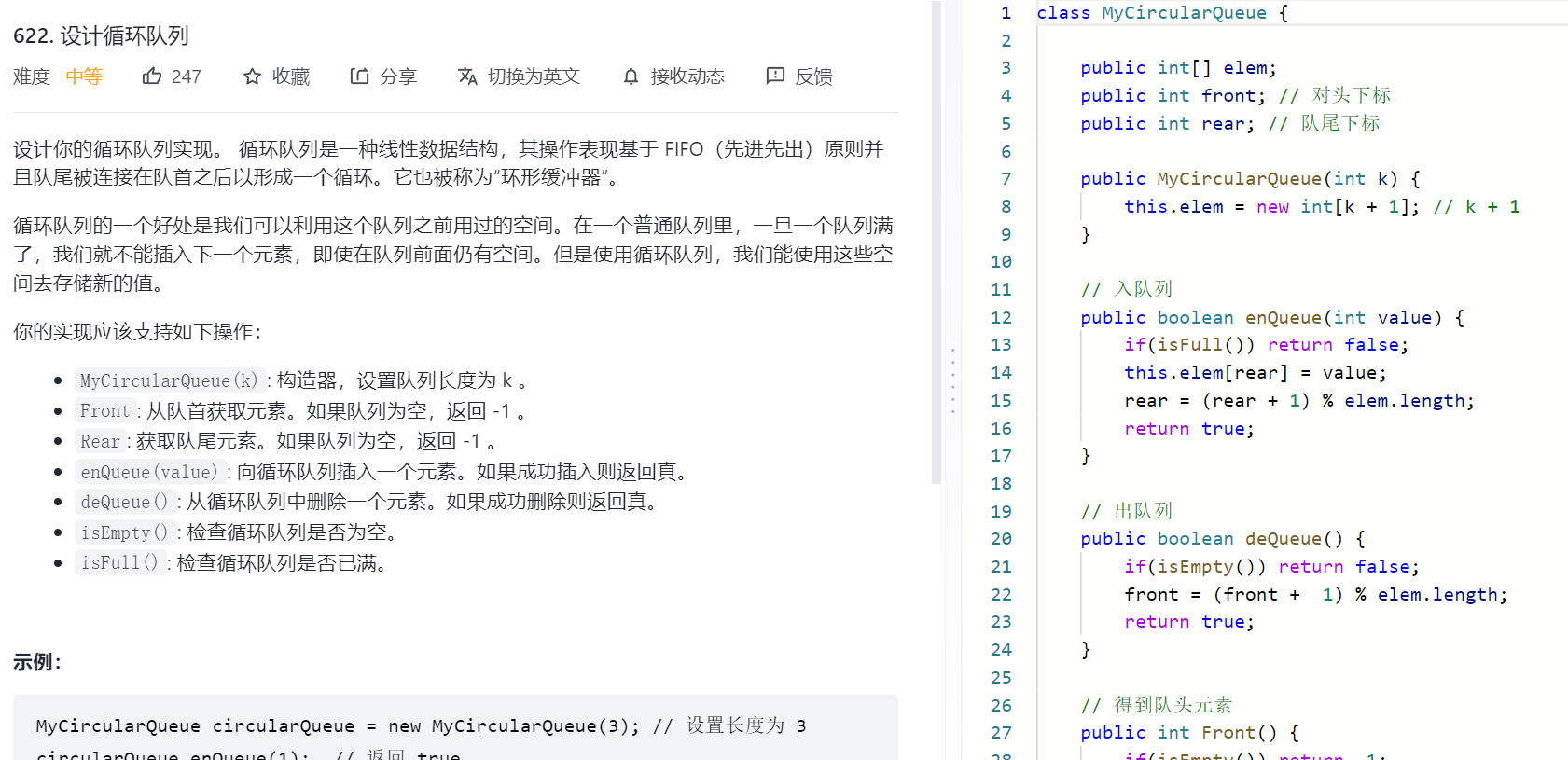Switch problem to English via 切换为英文
Image resolution: width=1568 pixels, height=760 pixels.
click(x=534, y=76)
